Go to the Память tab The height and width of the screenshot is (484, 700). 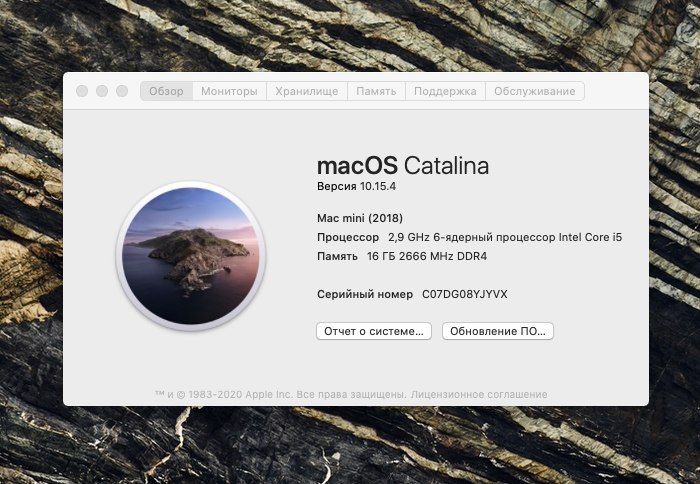pos(376,91)
